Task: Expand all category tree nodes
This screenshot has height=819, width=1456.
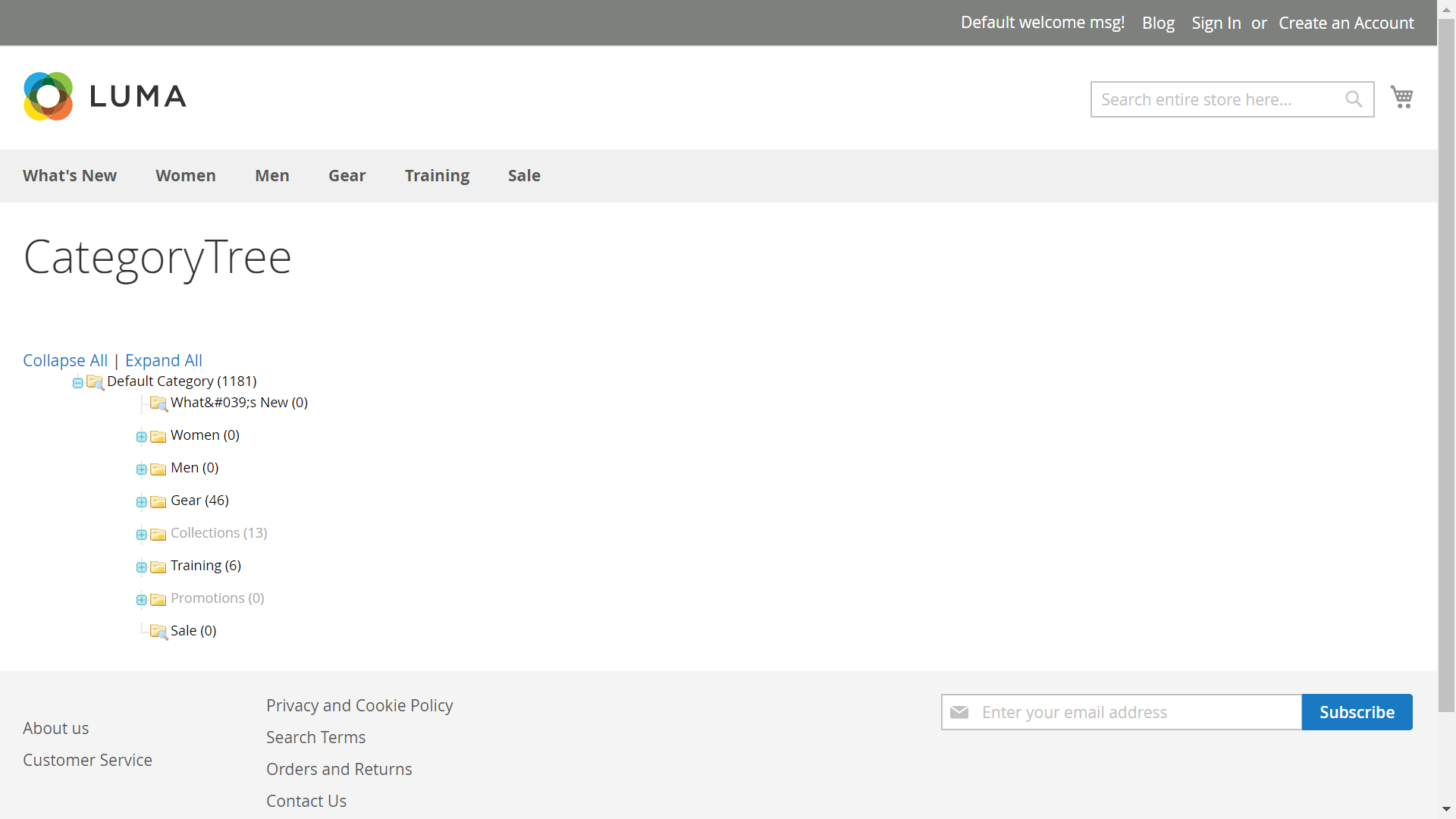Action: click(163, 360)
